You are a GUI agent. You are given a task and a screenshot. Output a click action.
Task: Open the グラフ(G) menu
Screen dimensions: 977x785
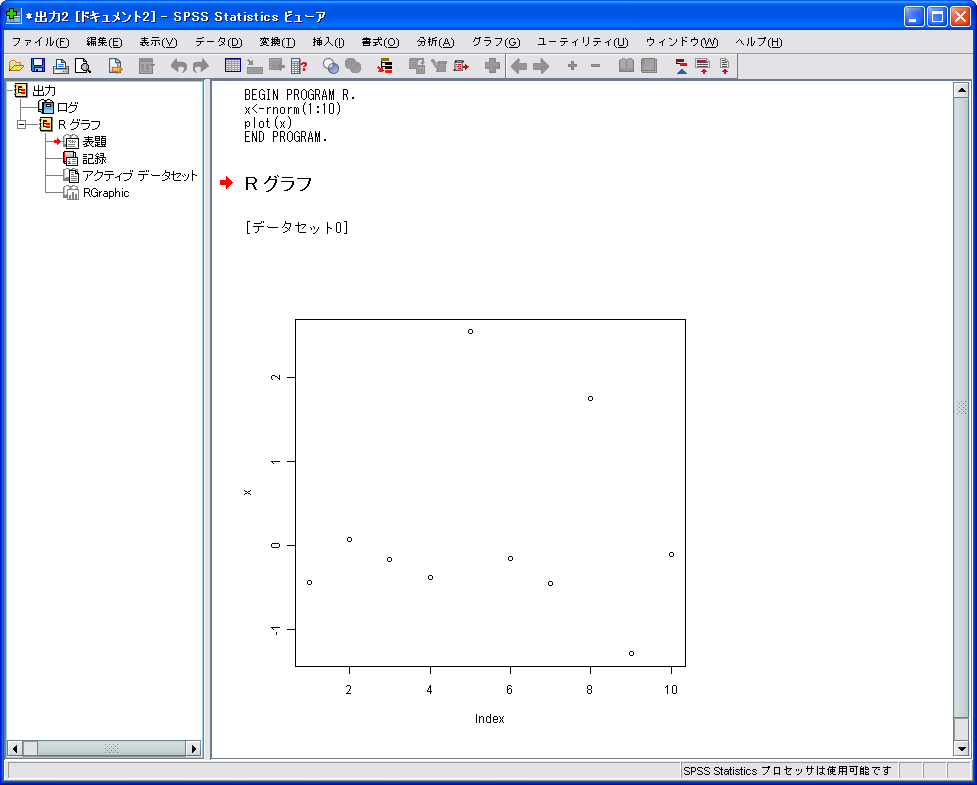(495, 42)
